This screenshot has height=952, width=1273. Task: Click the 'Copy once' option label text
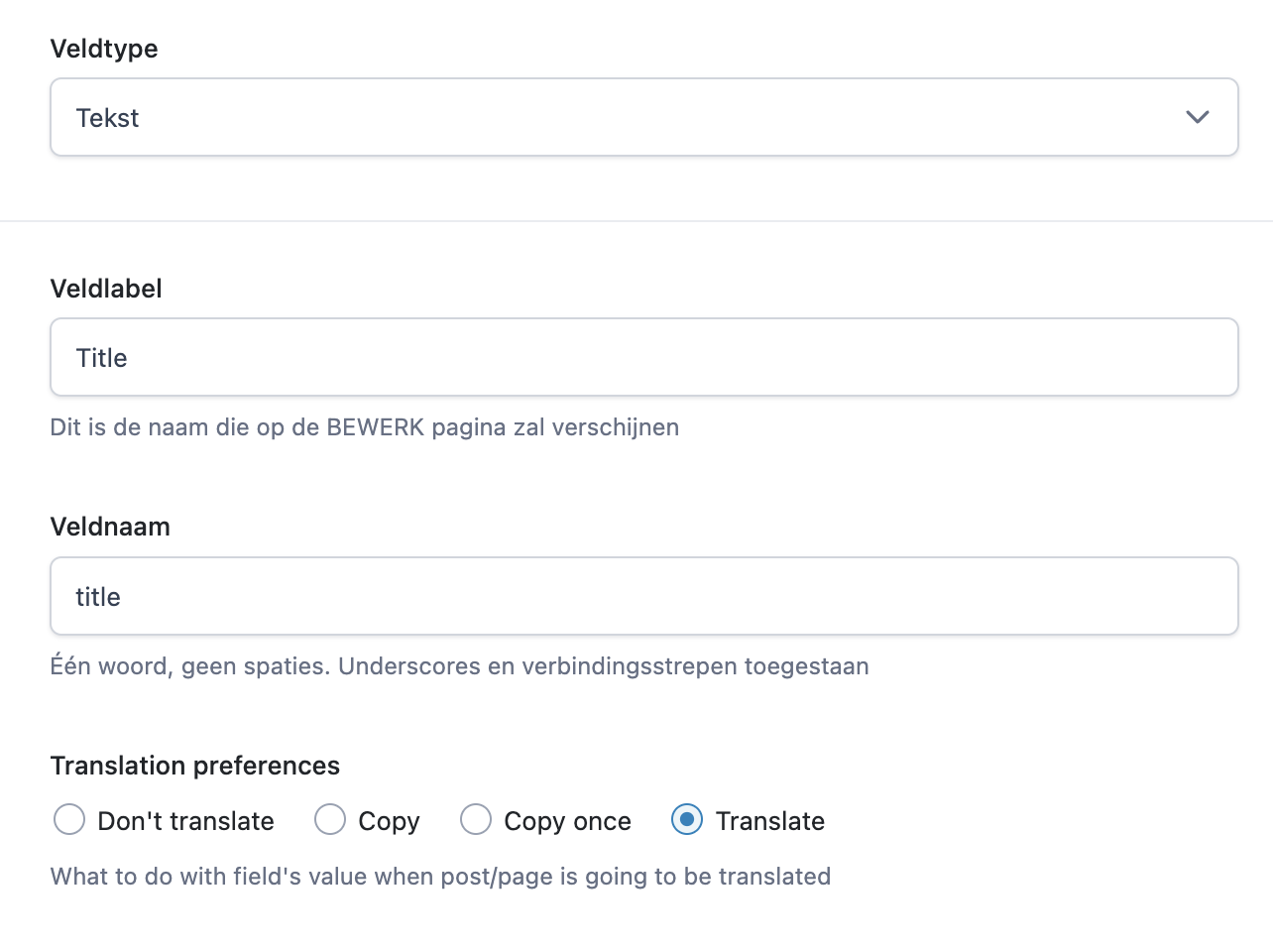[567, 822]
